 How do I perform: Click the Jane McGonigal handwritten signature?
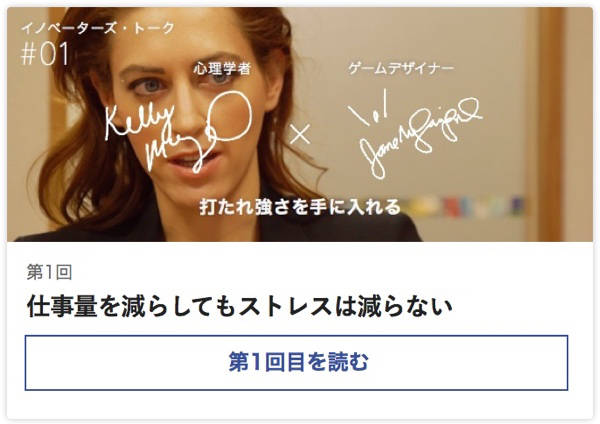click(x=415, y=134)
